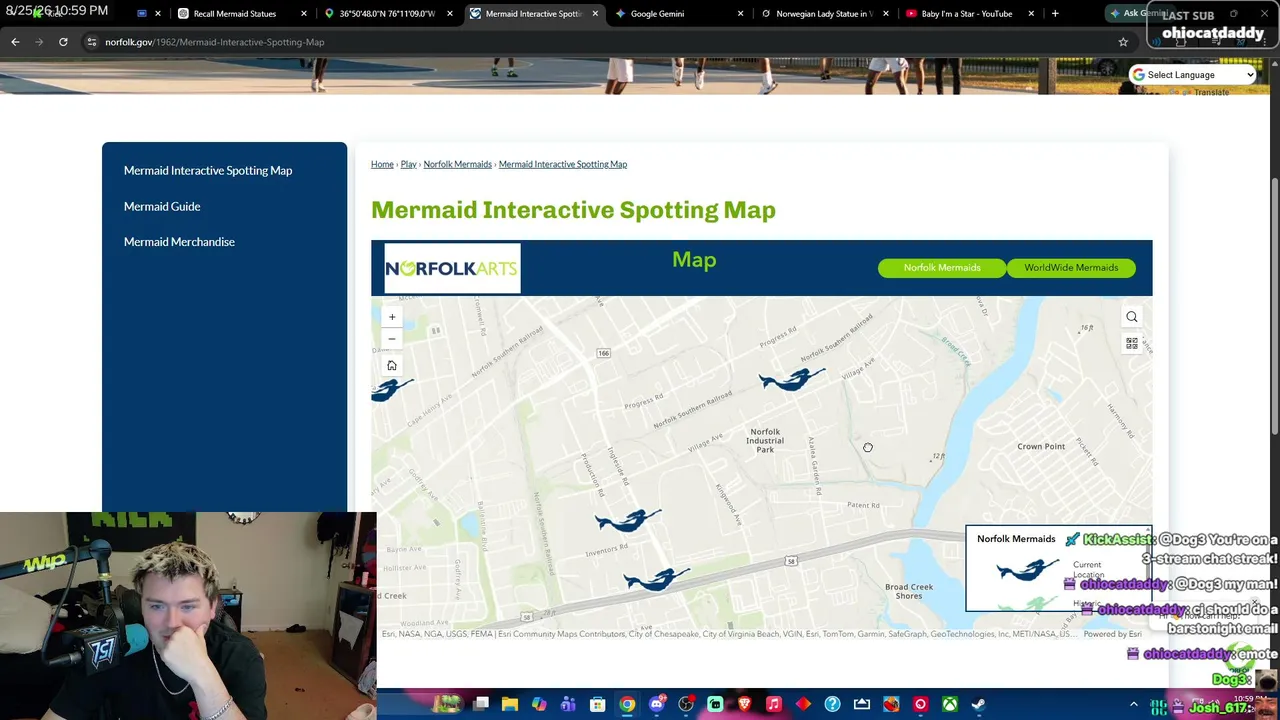Click the Route 166 highway shield

(x=604, y=353)
